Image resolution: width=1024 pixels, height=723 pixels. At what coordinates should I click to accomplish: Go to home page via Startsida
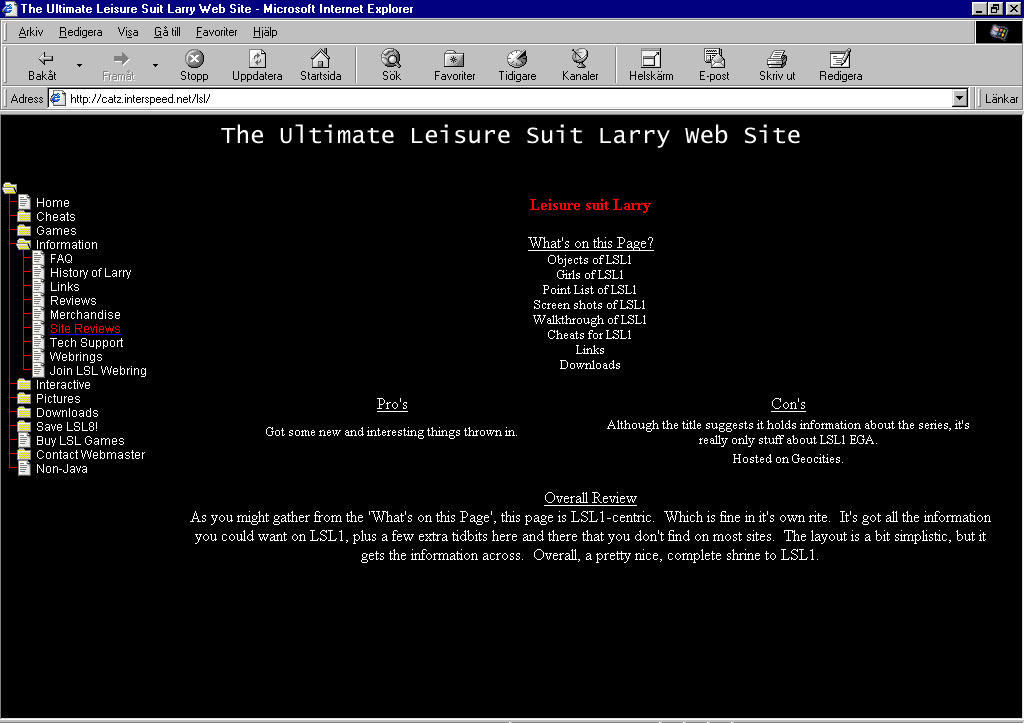[x=321, y=65]
